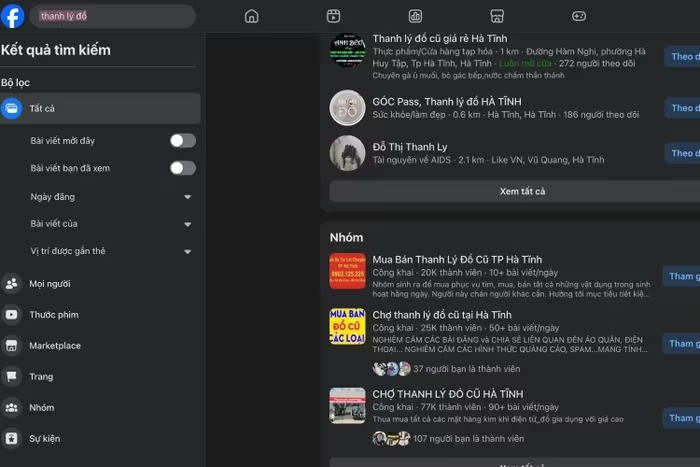Screen dimensions: 700x467
Task: Select the Mọi người filter
Action: pyautogui.click(x=100, y=284)
